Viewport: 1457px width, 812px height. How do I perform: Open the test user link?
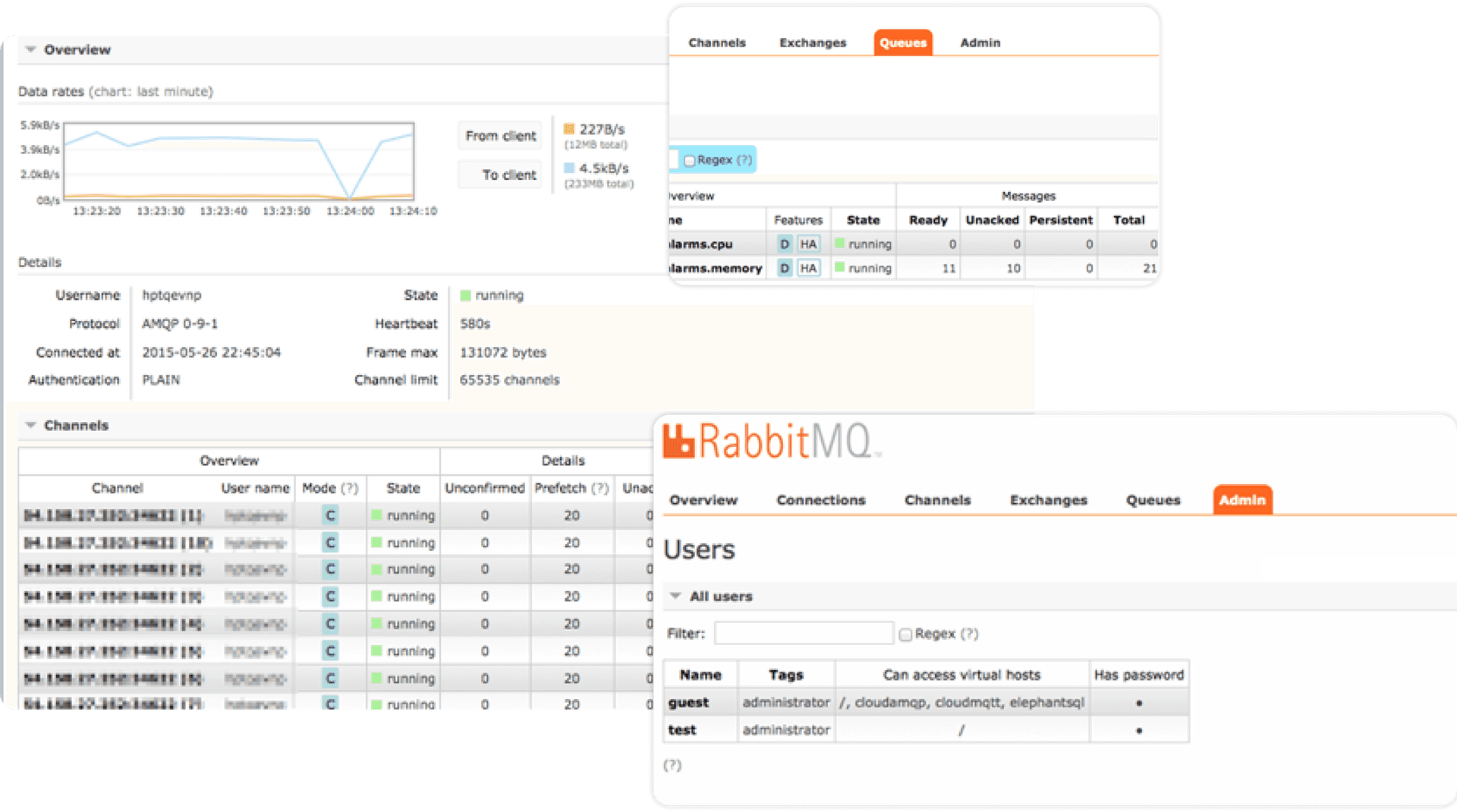pos(681,730)
